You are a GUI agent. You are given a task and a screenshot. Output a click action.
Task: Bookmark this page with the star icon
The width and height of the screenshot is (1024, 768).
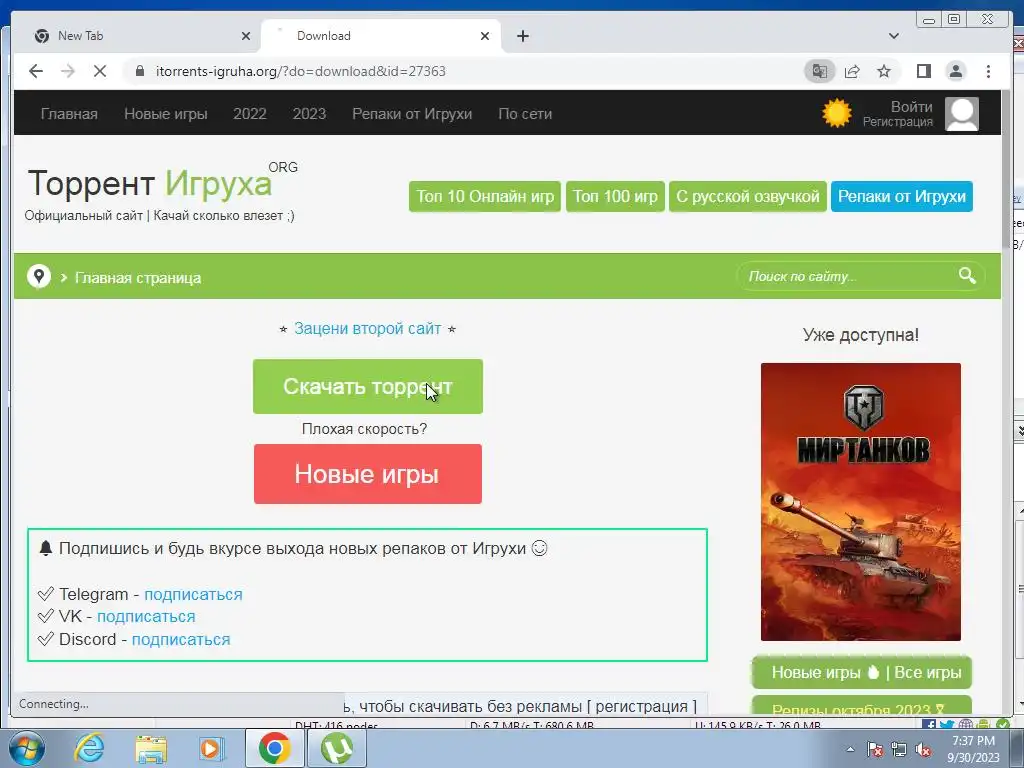click(x=884, y=71)
